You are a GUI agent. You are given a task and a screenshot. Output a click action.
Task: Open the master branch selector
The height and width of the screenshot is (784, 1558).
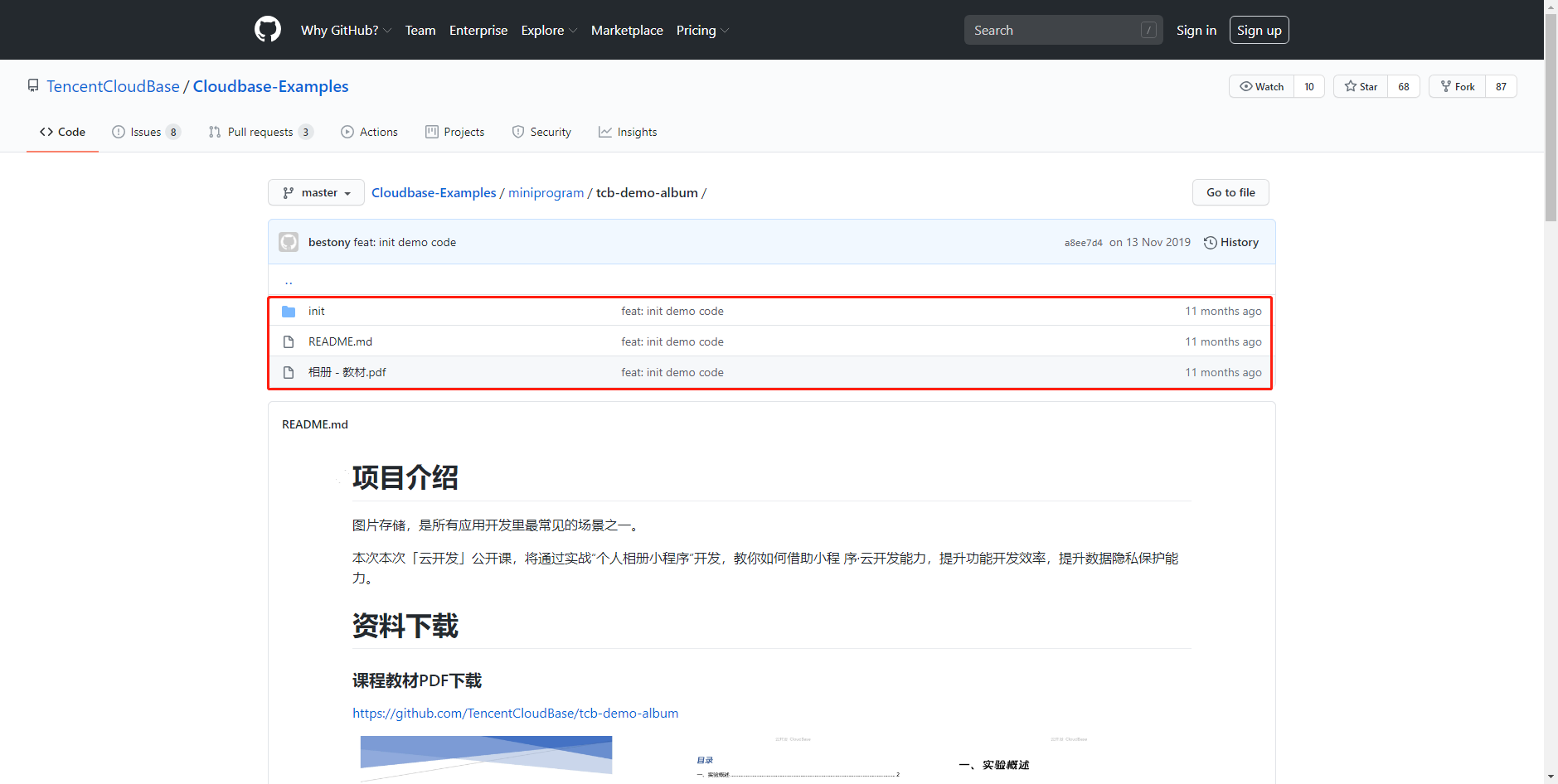(x=316, y=192)
